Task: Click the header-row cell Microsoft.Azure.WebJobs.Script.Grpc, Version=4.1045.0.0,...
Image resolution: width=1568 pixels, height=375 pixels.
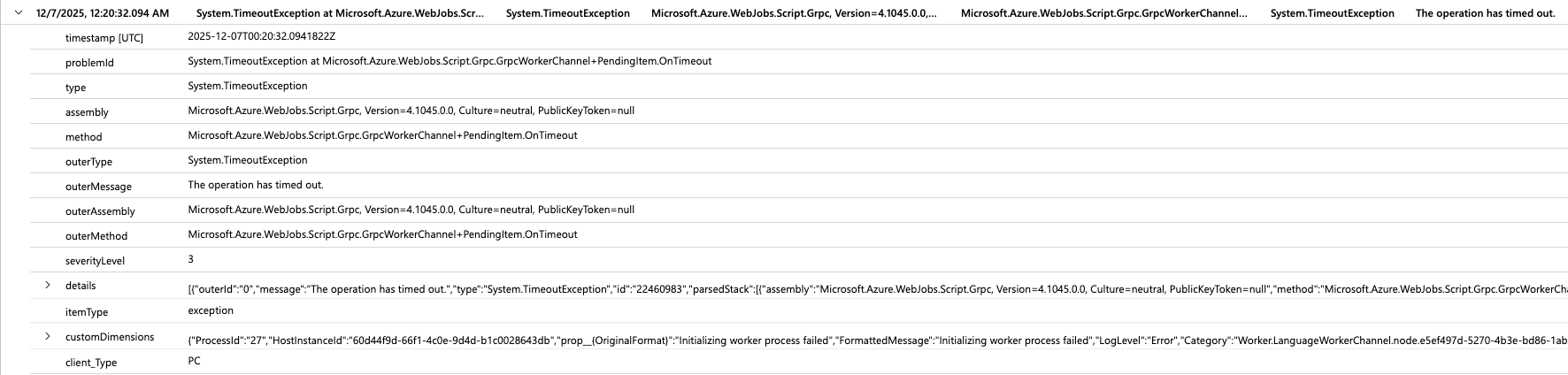Action: 794,13
